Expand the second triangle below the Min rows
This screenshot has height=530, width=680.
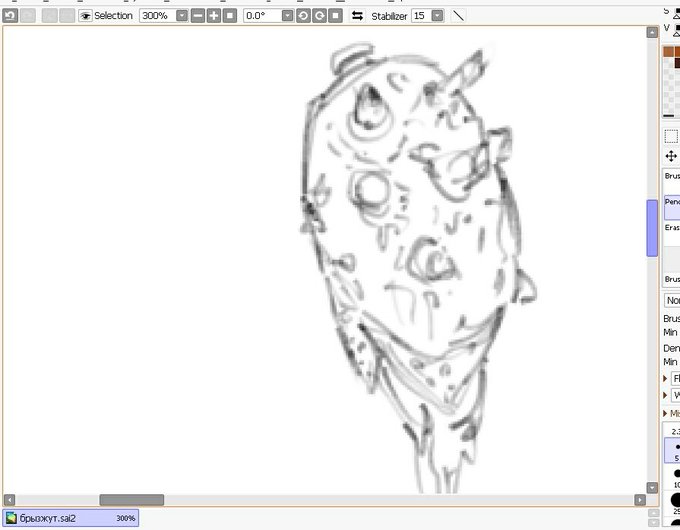(665, 395)
